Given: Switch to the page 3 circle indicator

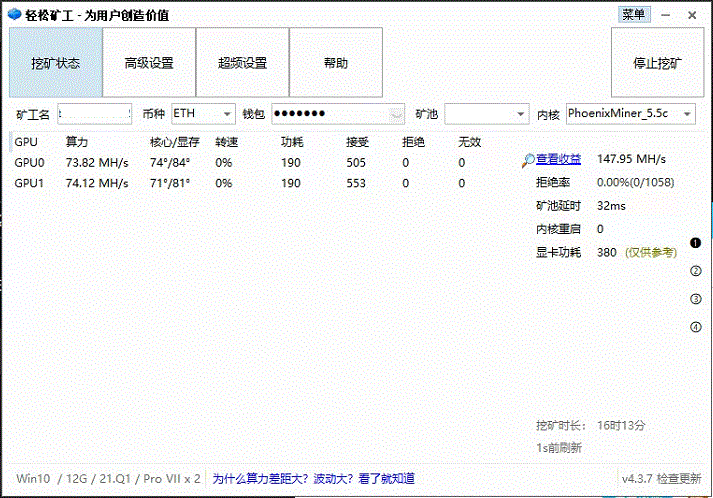Looking at the screenshot, I should 695,299.
